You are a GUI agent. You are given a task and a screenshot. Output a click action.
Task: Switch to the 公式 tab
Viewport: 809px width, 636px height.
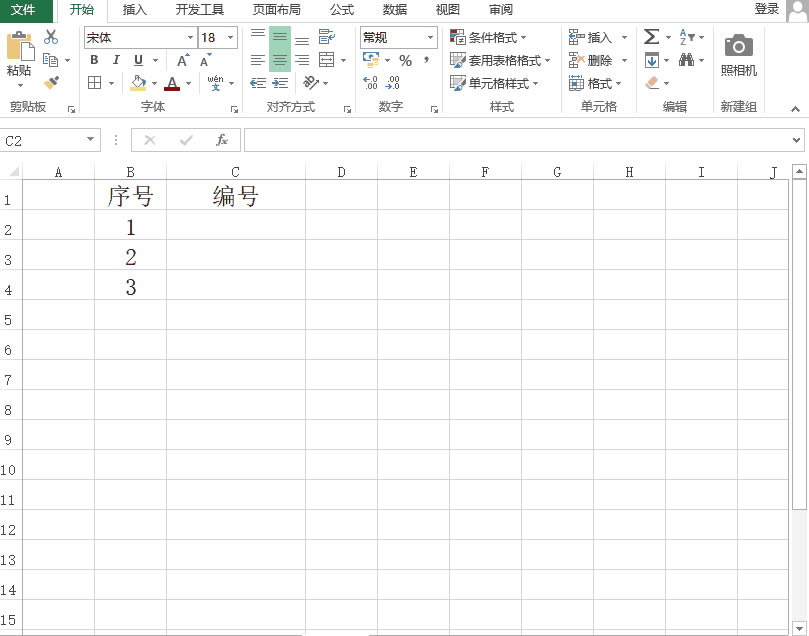342,10
